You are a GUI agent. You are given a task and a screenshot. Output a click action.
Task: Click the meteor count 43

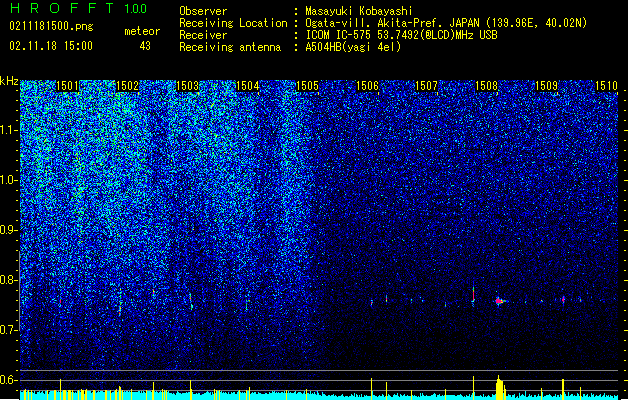click(145, 46)
